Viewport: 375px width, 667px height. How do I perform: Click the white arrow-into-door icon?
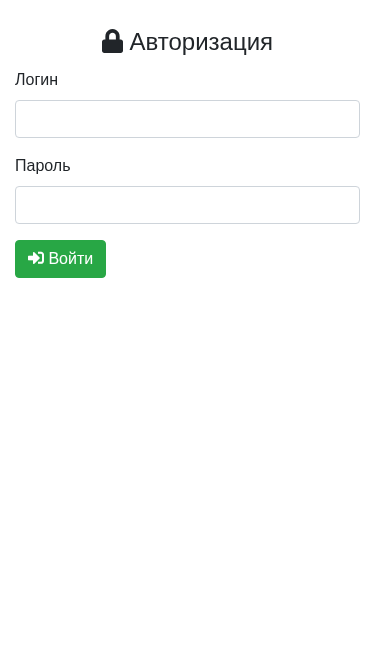click(36, 258)
